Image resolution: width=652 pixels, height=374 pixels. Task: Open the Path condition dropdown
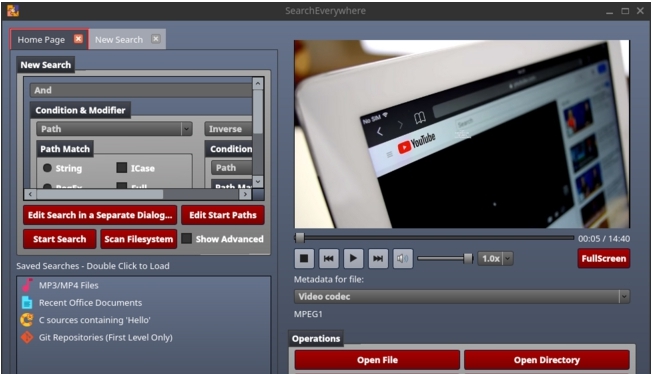click(x=114, y=129)
